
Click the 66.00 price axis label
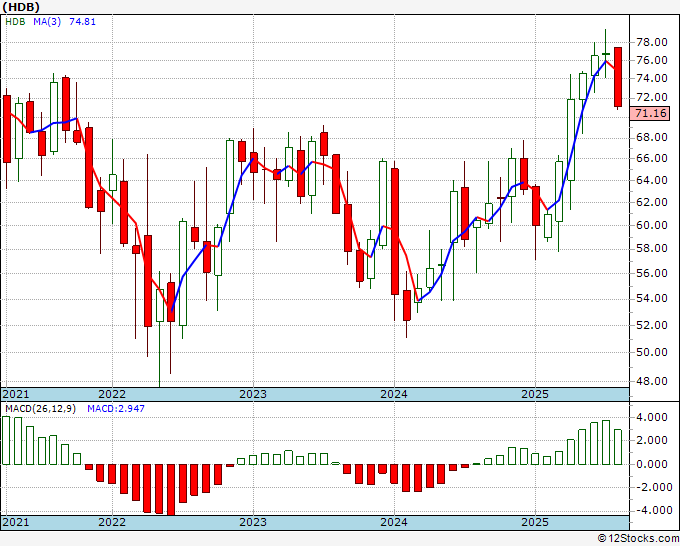point(651,158)
